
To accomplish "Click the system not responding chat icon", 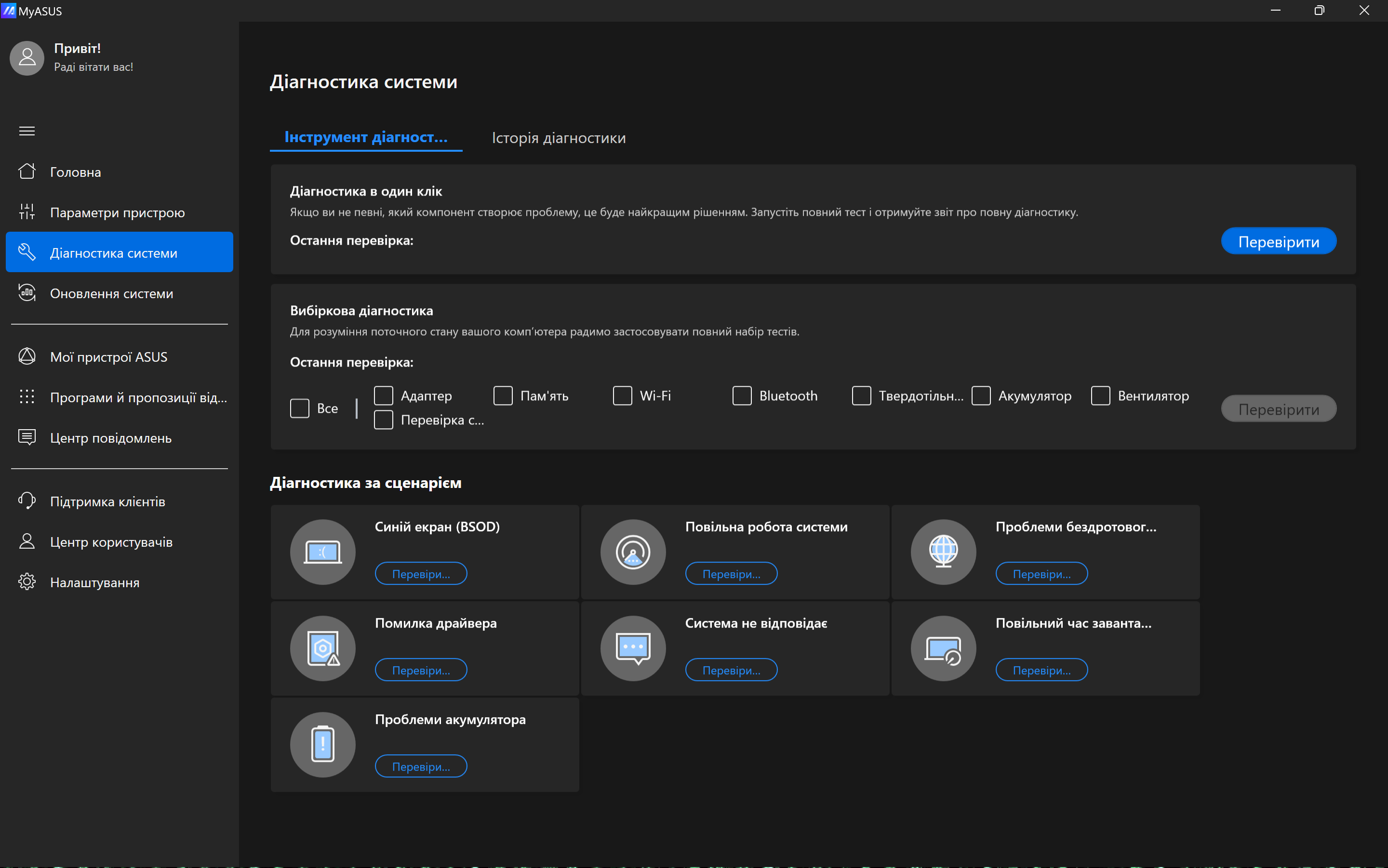I will click(633, 649).
